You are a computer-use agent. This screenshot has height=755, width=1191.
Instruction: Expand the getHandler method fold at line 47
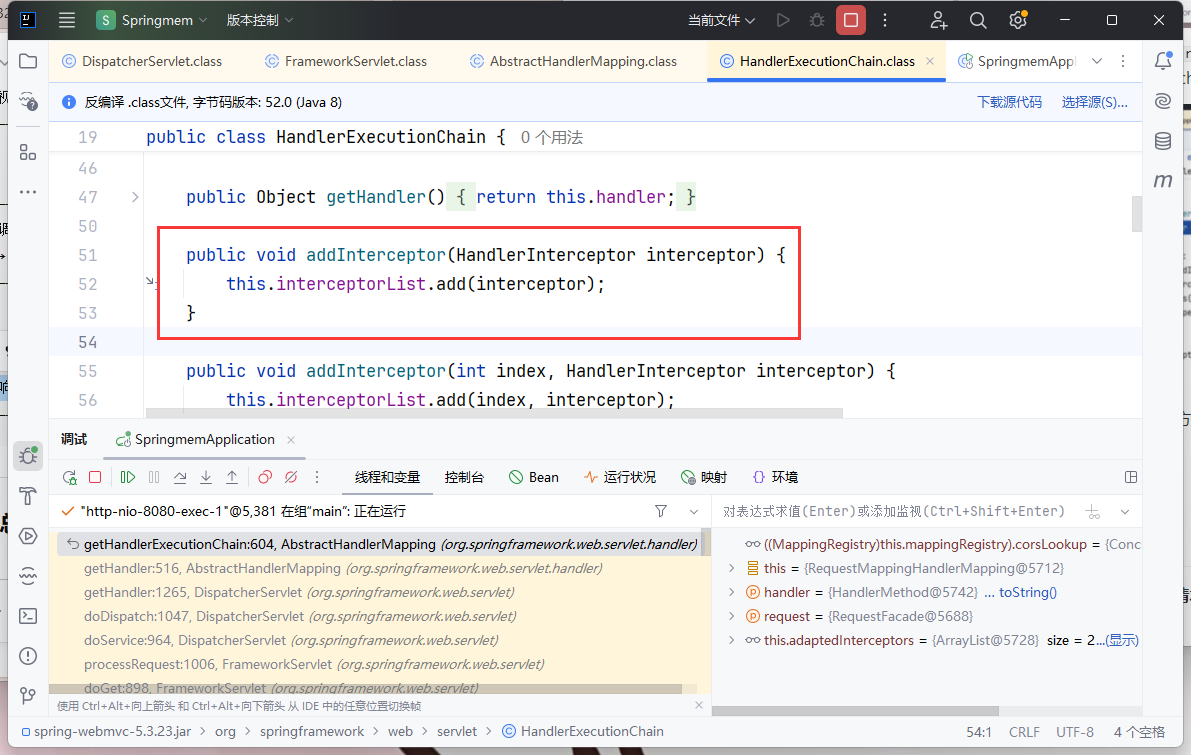(135, 197)
